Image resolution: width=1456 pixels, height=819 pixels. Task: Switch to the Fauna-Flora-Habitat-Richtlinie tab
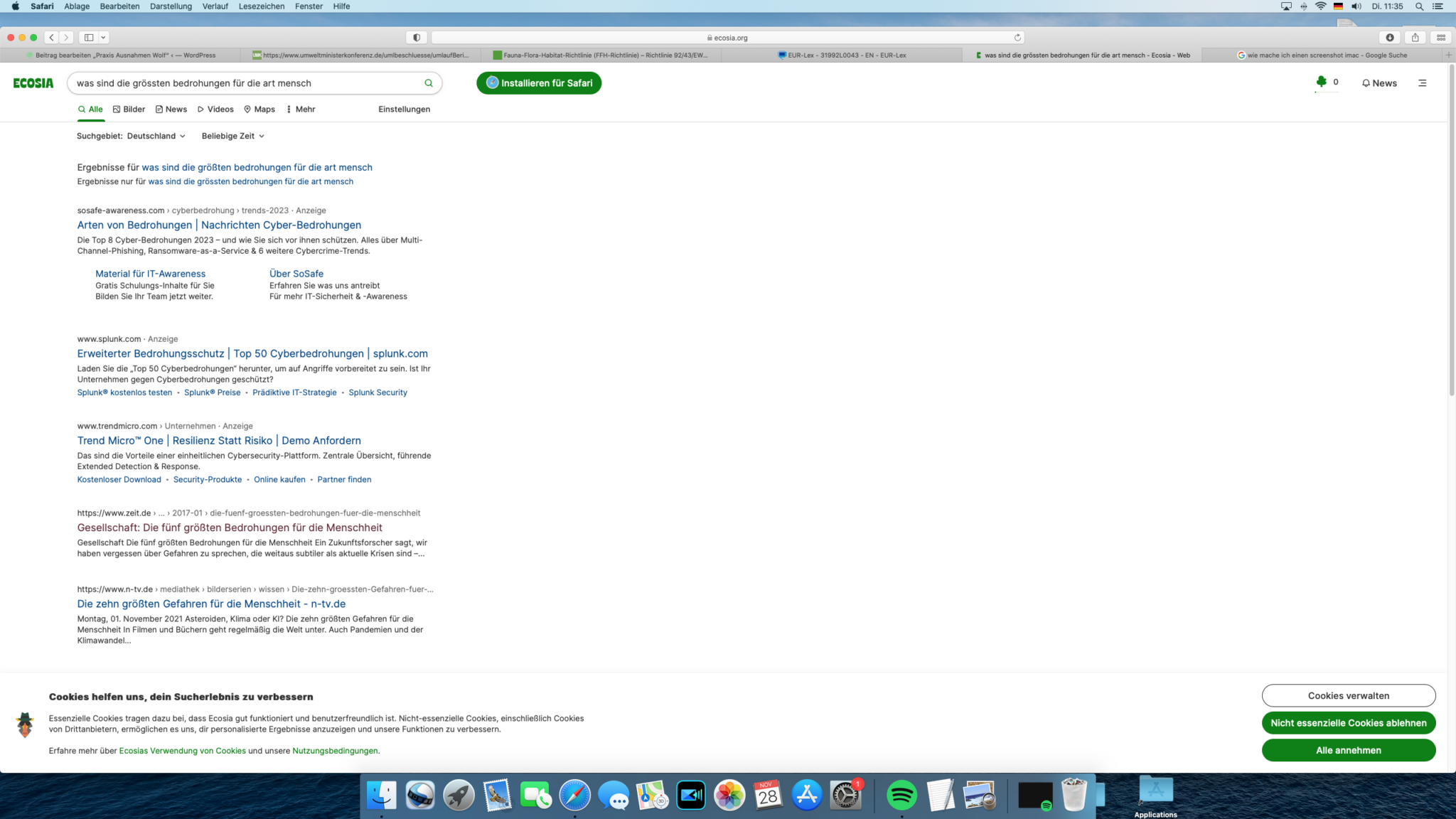pyautogui.click(x=601, y=55)
